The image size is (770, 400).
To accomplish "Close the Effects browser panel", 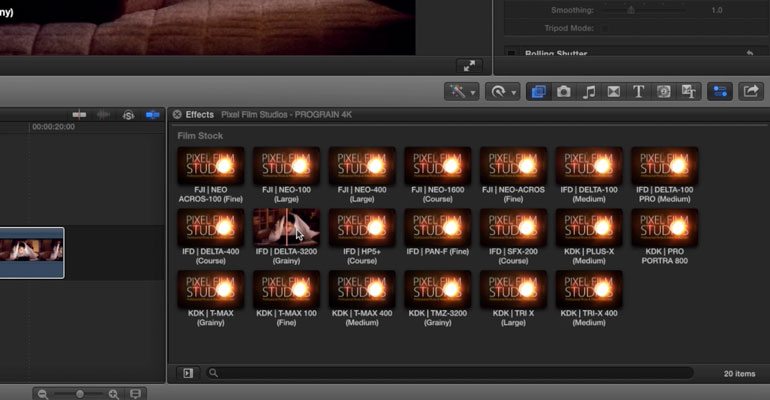I will tap(177, 114).
